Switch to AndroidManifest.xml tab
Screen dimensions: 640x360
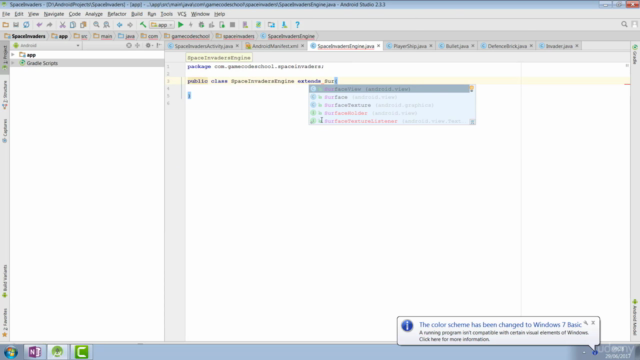(x=274, y=46)
